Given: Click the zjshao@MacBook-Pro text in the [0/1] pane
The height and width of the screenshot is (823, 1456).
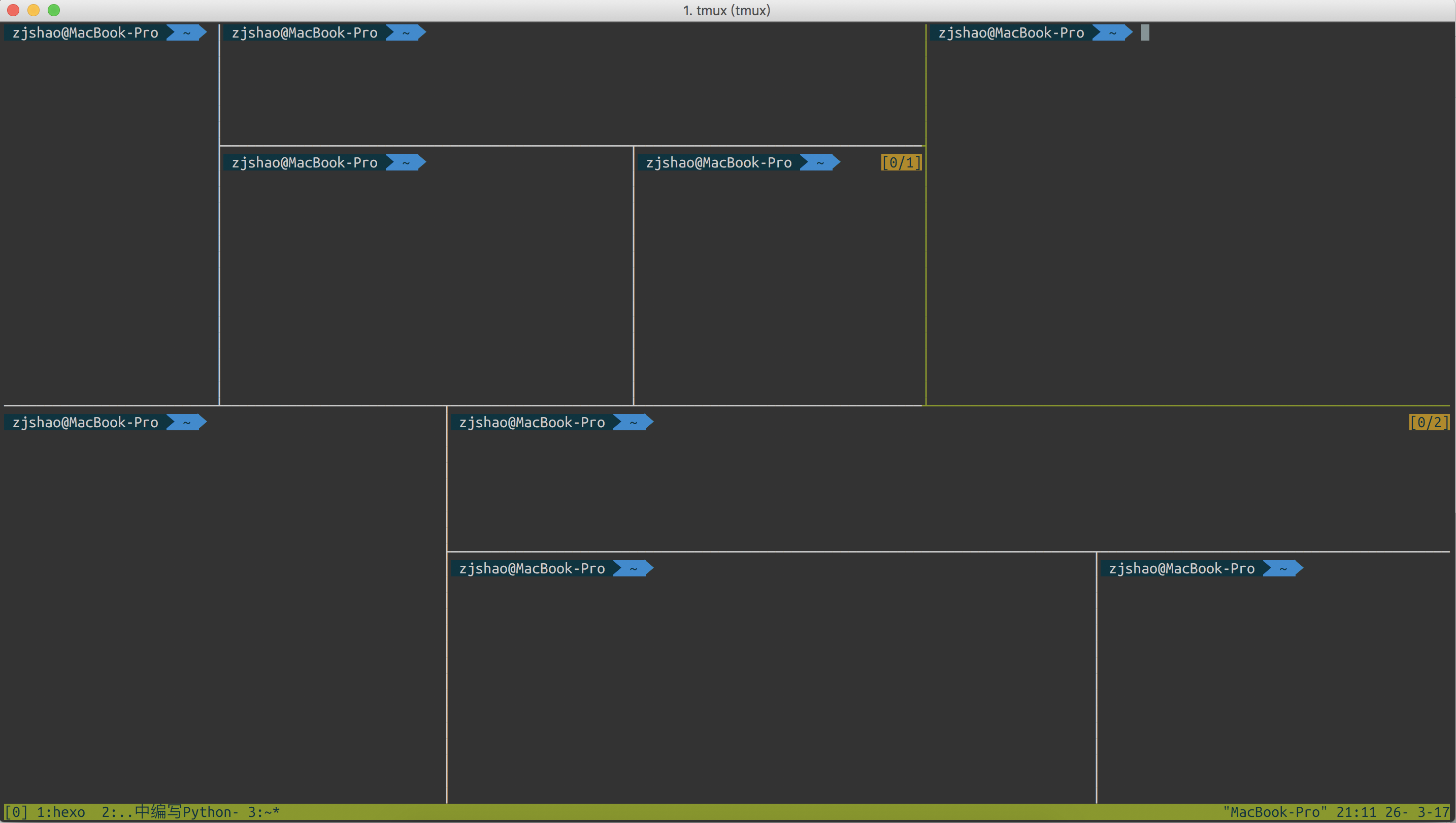Looking at the screenshot, I should [718, 163].
